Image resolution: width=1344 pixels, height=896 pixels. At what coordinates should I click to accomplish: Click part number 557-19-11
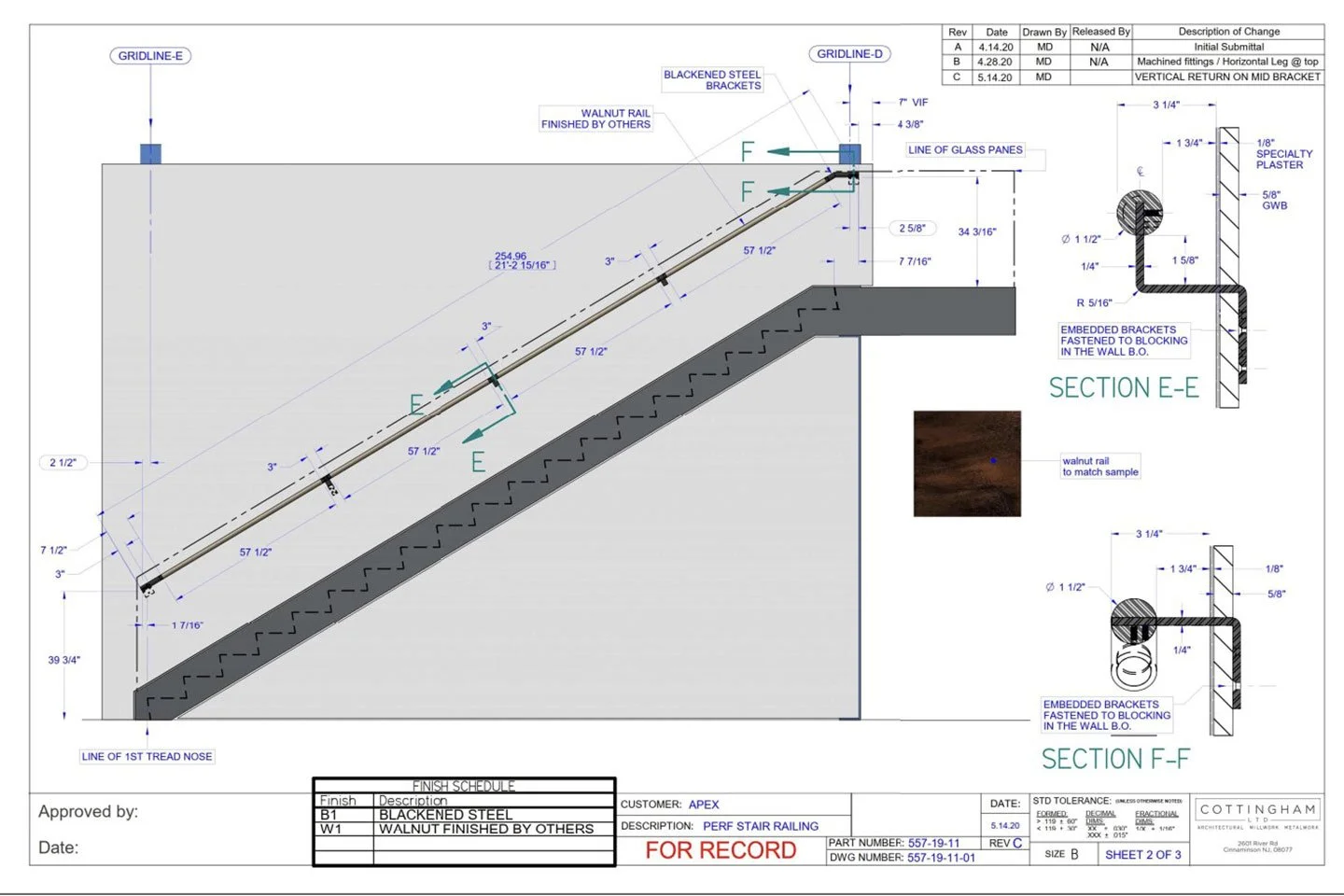[x=933, y=843]
